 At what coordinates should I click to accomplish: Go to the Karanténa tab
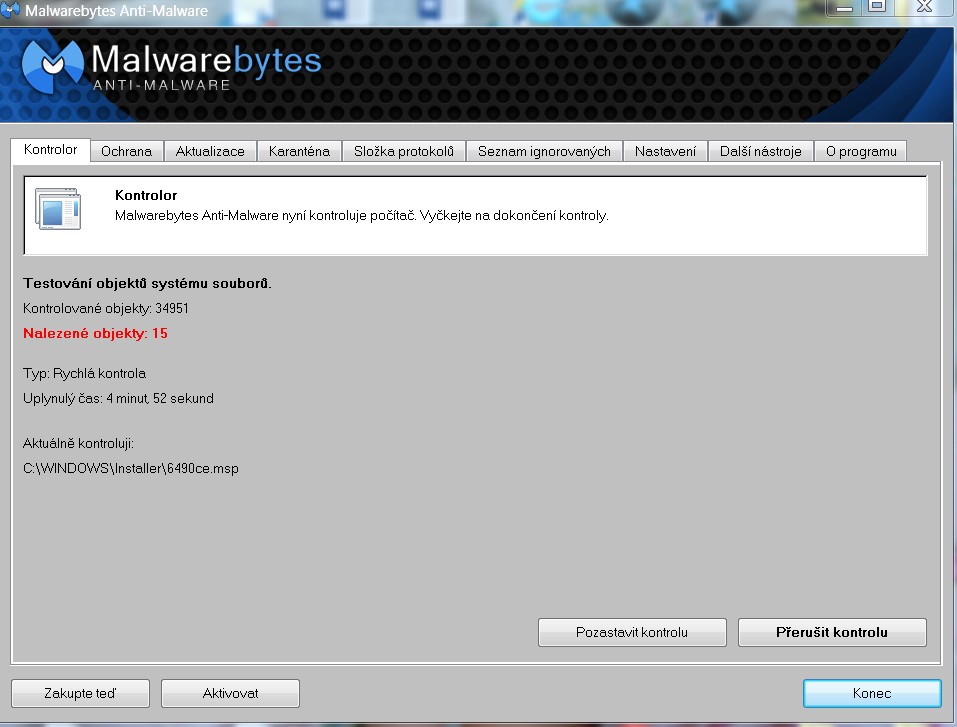[x=299, y=151]
